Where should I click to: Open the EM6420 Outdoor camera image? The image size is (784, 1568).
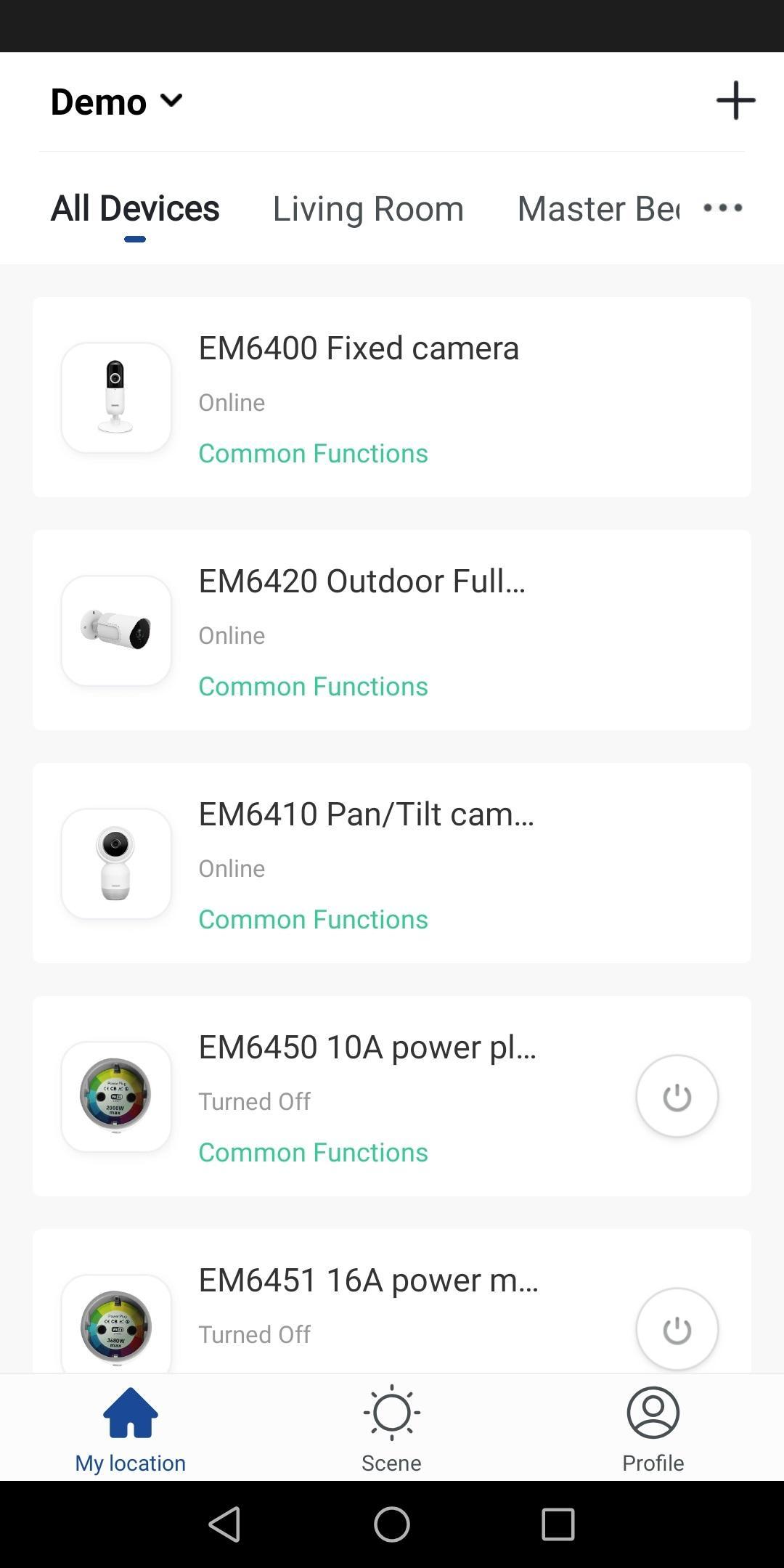116,631
